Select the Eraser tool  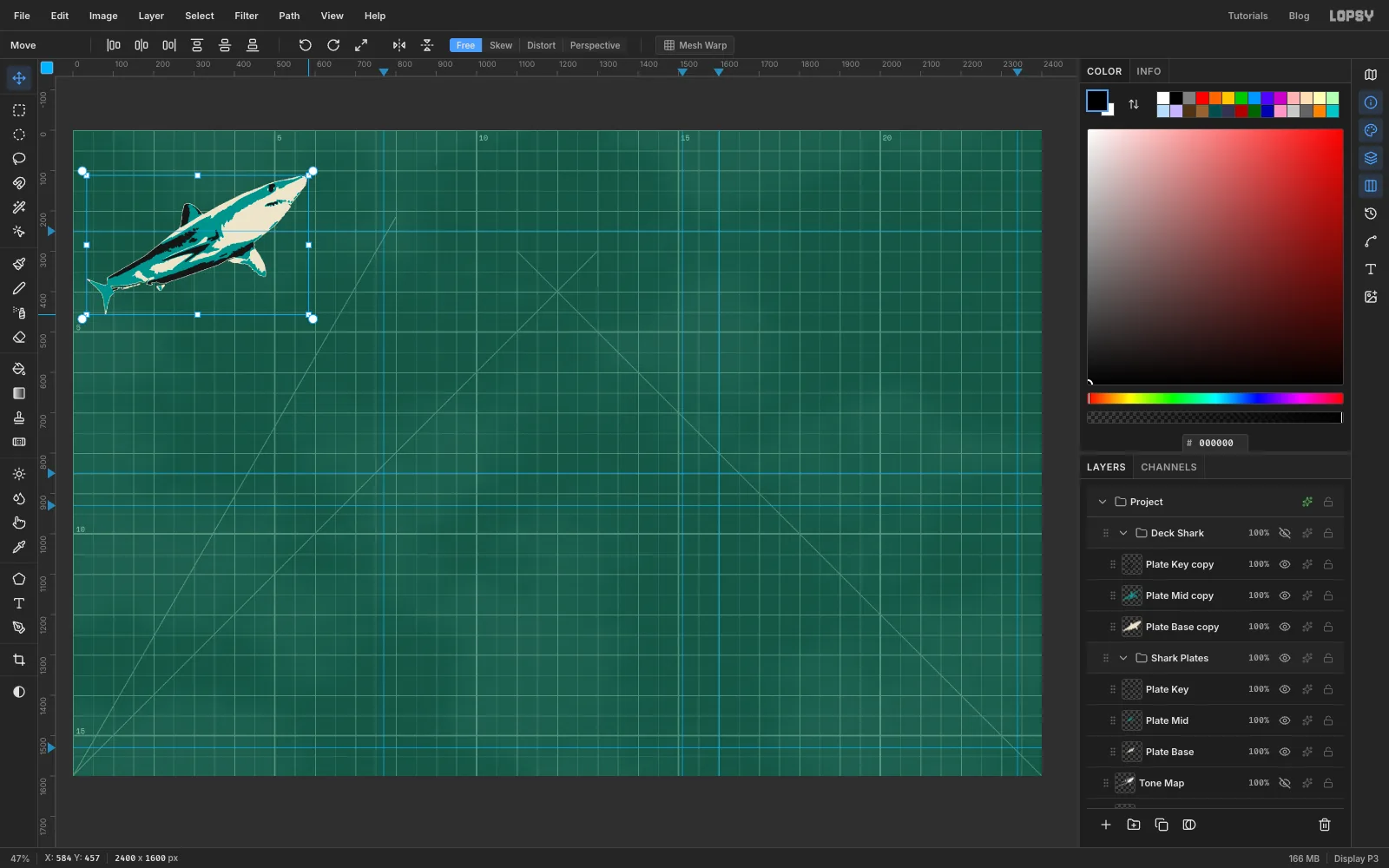coord(19,337)
